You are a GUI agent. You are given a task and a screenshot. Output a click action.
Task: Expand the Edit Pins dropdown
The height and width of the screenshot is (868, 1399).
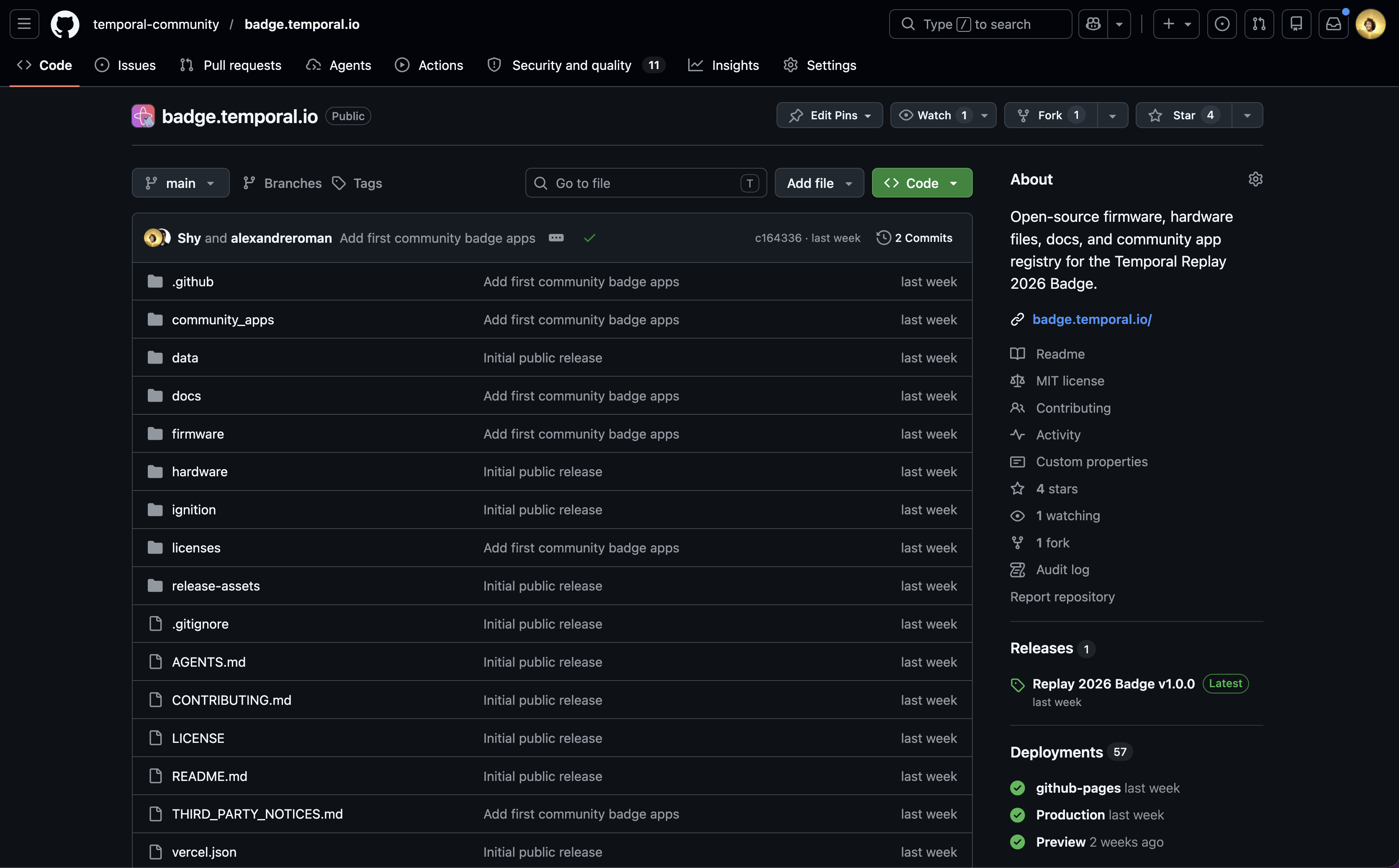pyautogui.click(x=830, y=116)
